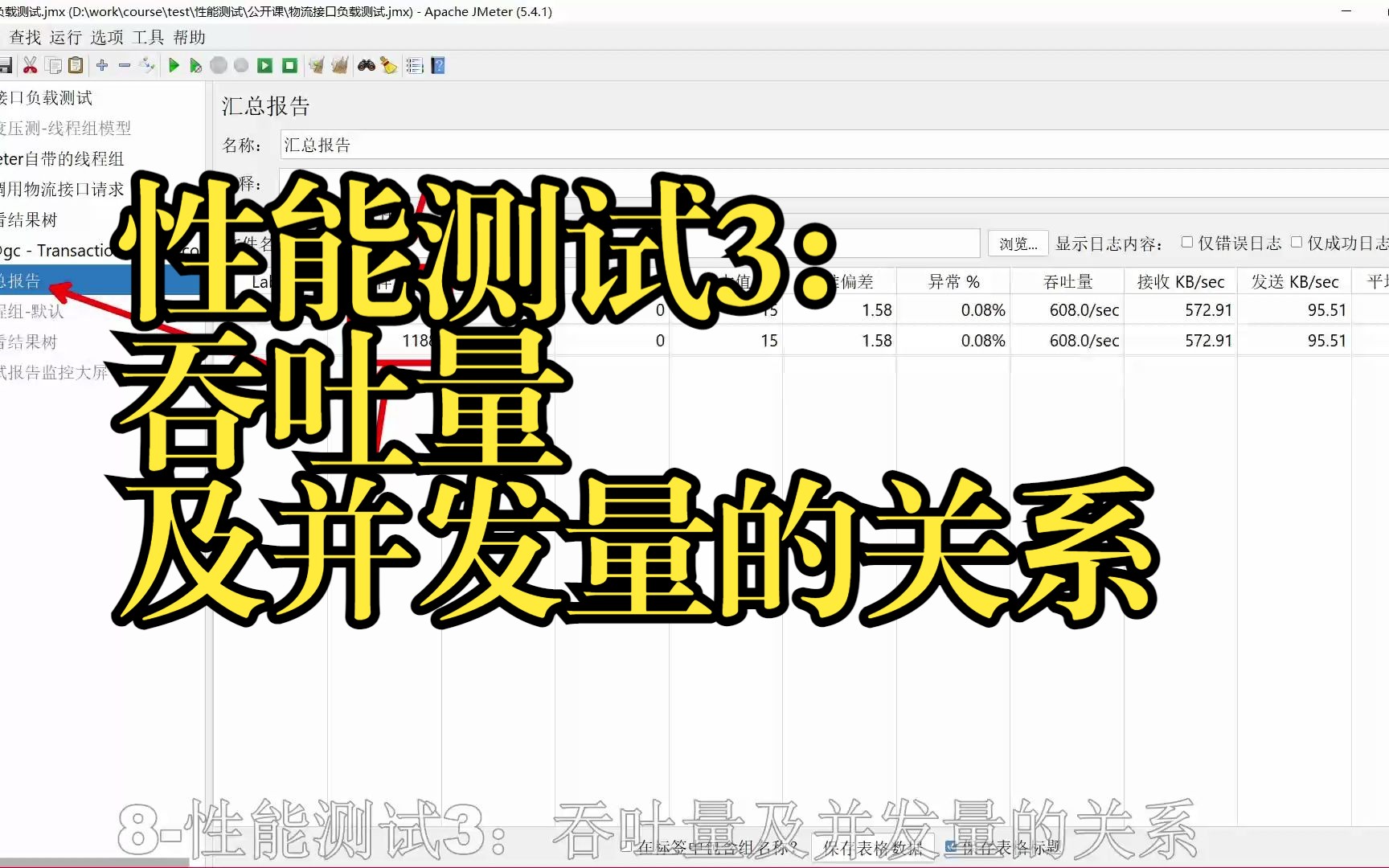The image size is (1389, 868).
Task: Click the 名称 input field
Action: click(x=834, y=145)
